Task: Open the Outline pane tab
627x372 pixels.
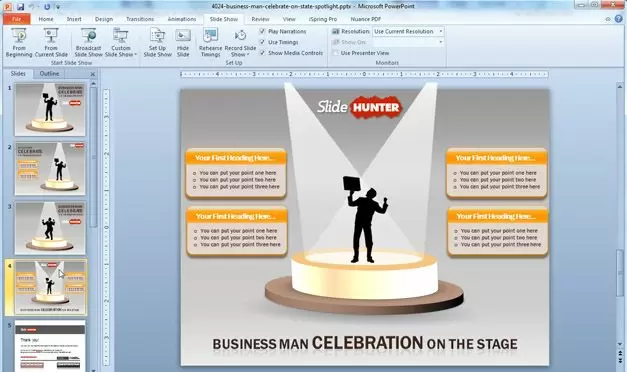Action: [49, 74]
